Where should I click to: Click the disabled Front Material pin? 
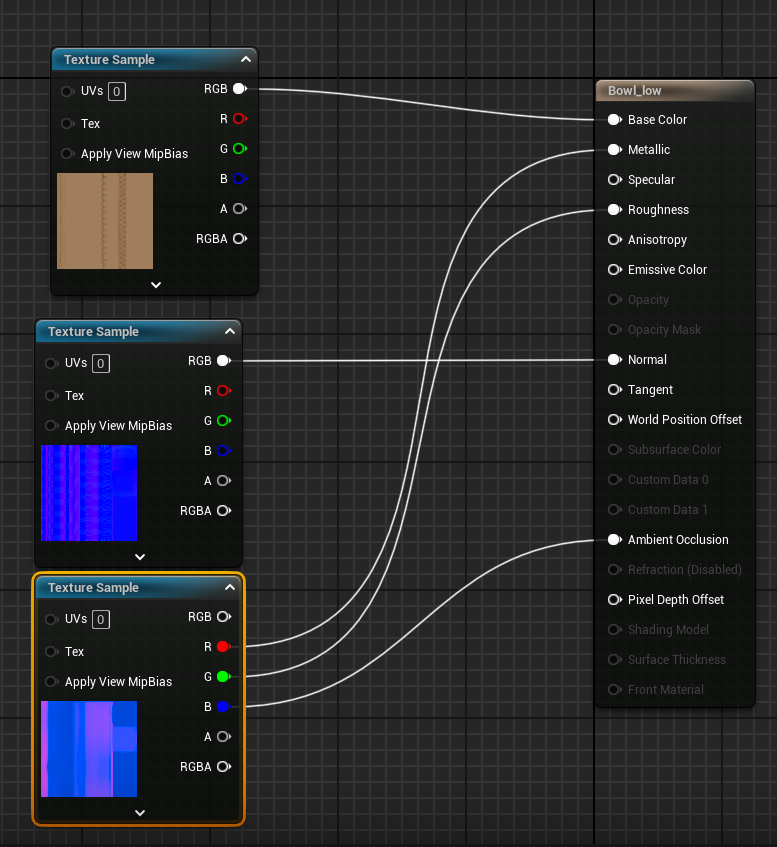(x=615, y=690)
